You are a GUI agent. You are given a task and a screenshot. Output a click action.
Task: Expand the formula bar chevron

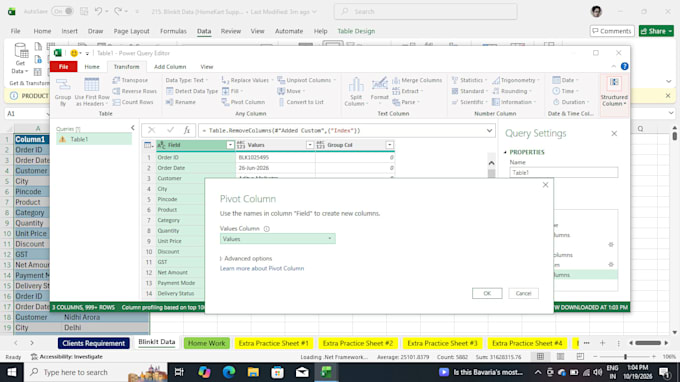(x=489, y=131)
